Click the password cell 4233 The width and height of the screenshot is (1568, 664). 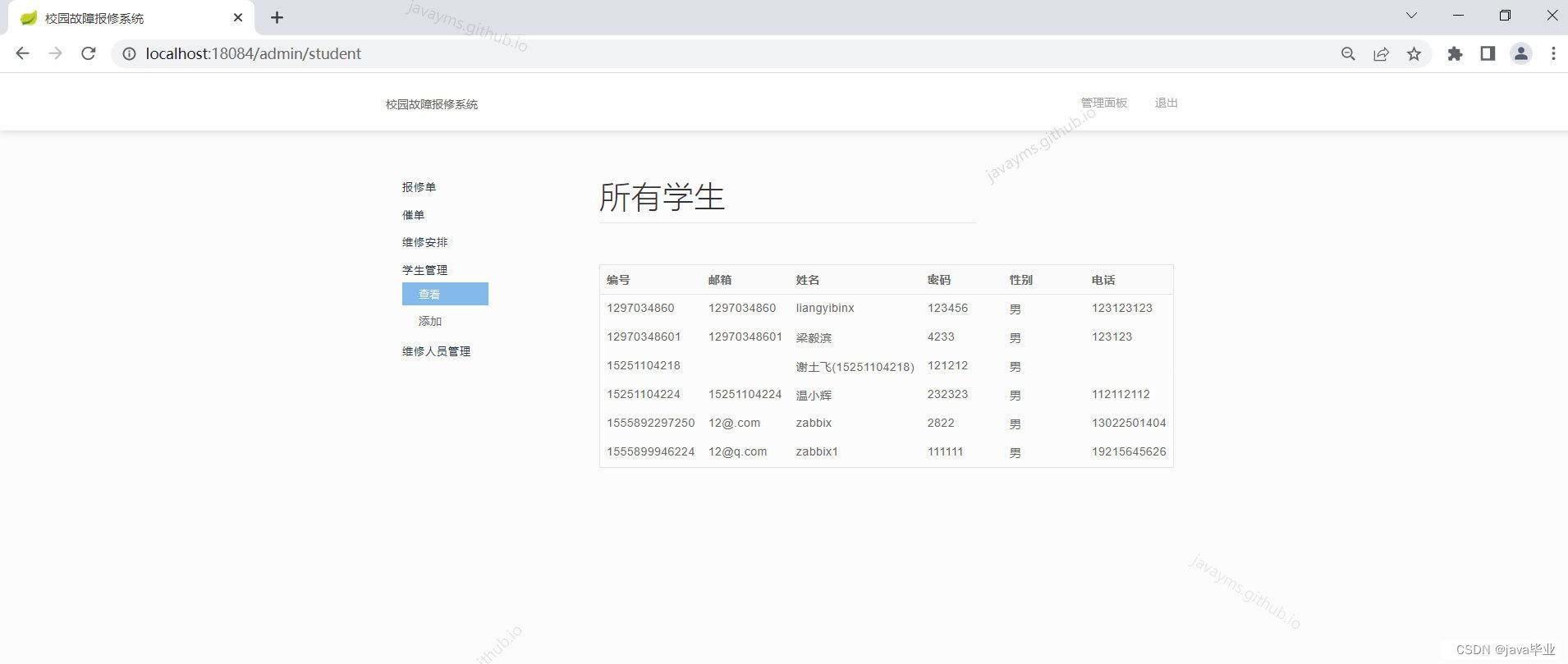941,337
